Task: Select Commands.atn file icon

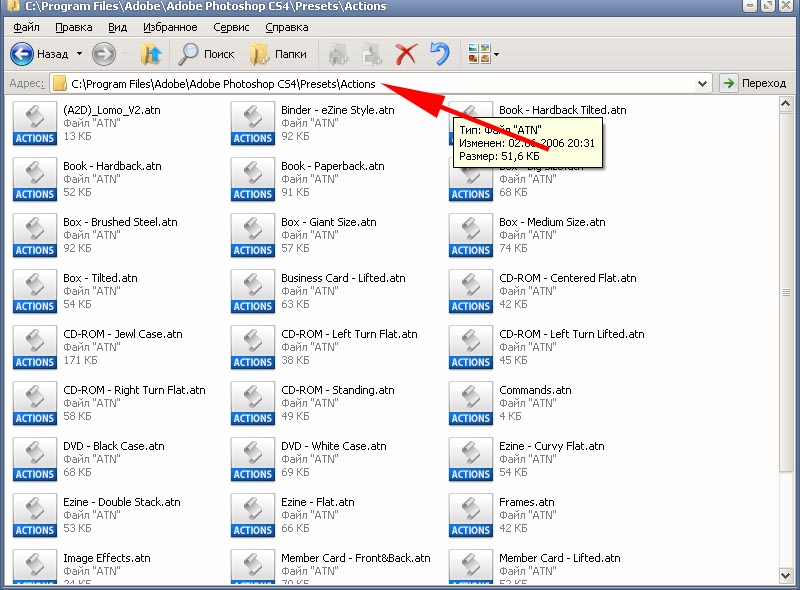Action: [x=470, y=403]
